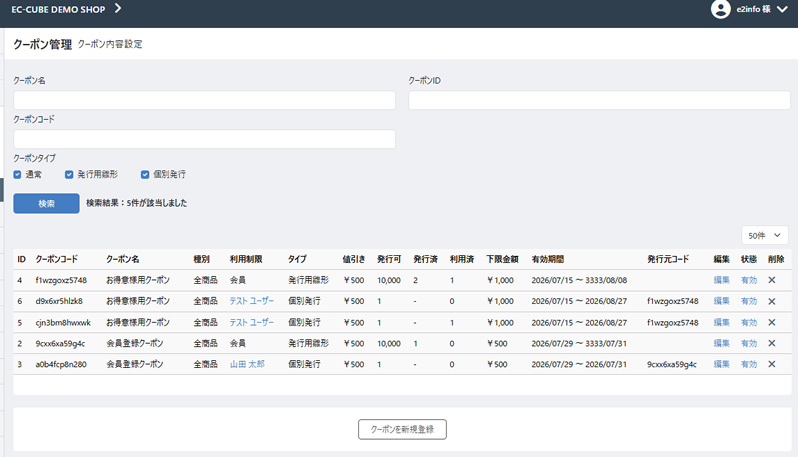The image size is (798, 457).
Task: Click the 下限金額 column header
Action: click(502, 259)
